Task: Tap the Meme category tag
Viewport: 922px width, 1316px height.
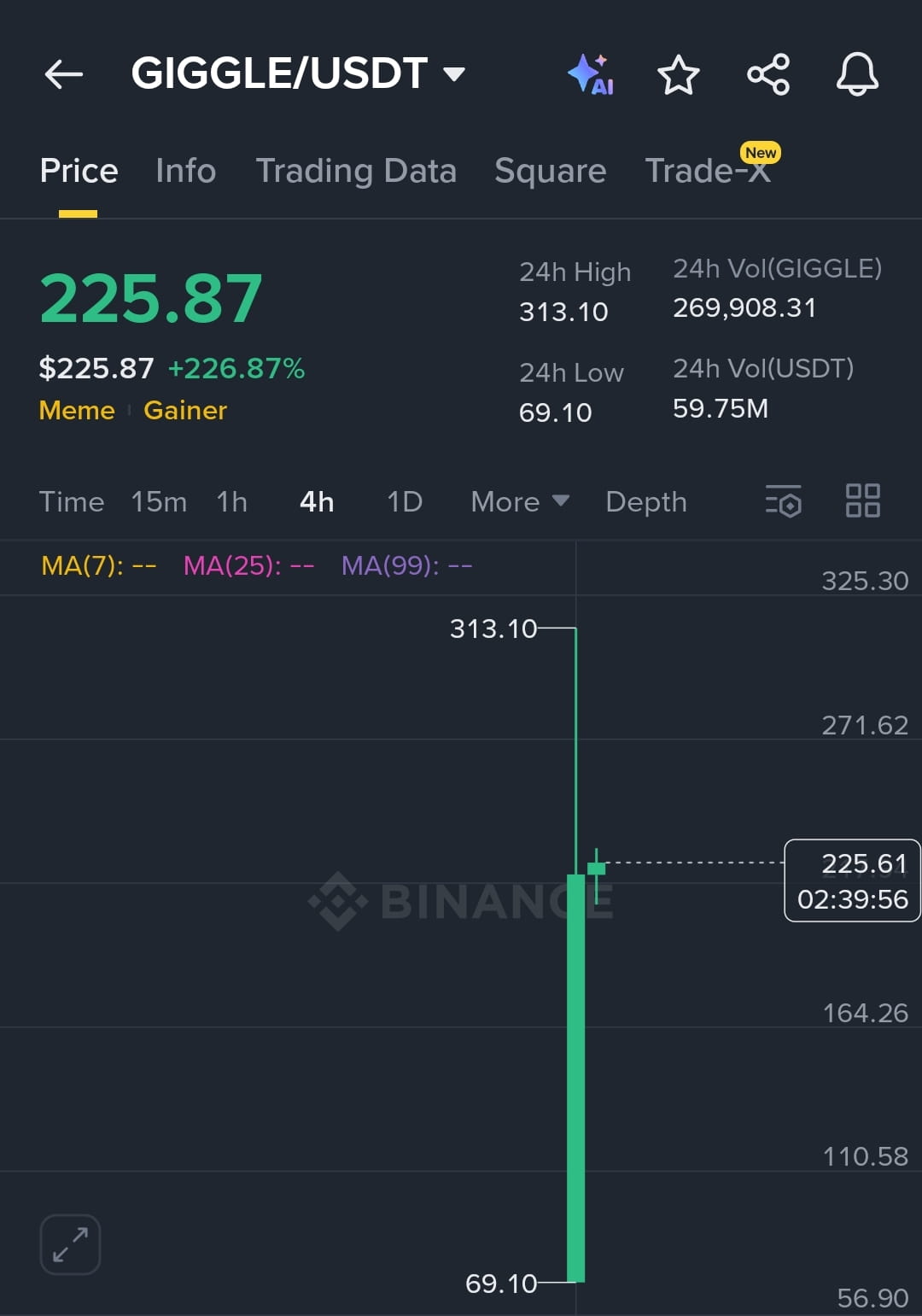Action: (77, 411)
